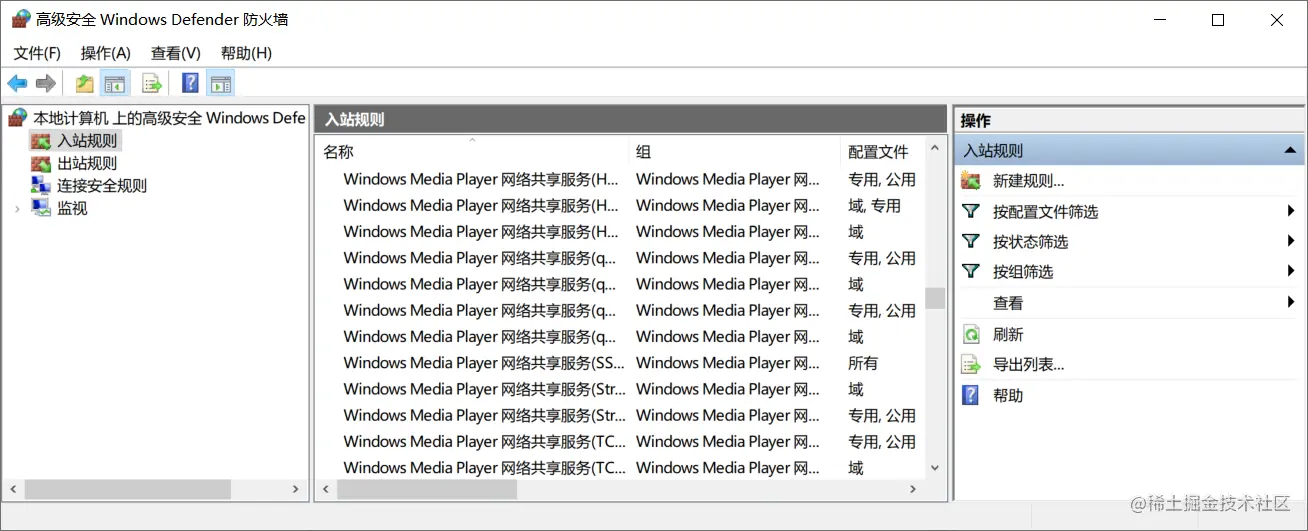Collapse the 入站规则 section in actions pane

pos(1292,150)
